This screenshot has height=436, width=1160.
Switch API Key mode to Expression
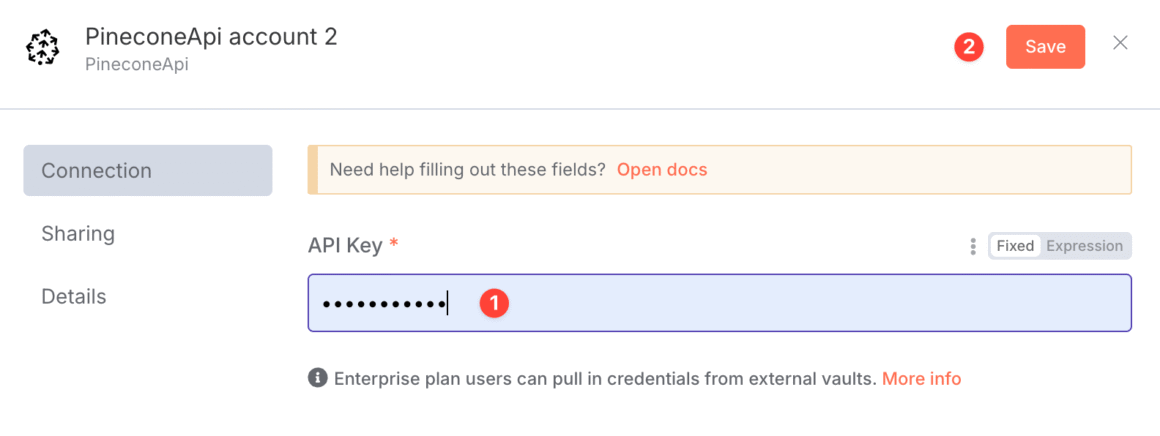click(1084, 246)
